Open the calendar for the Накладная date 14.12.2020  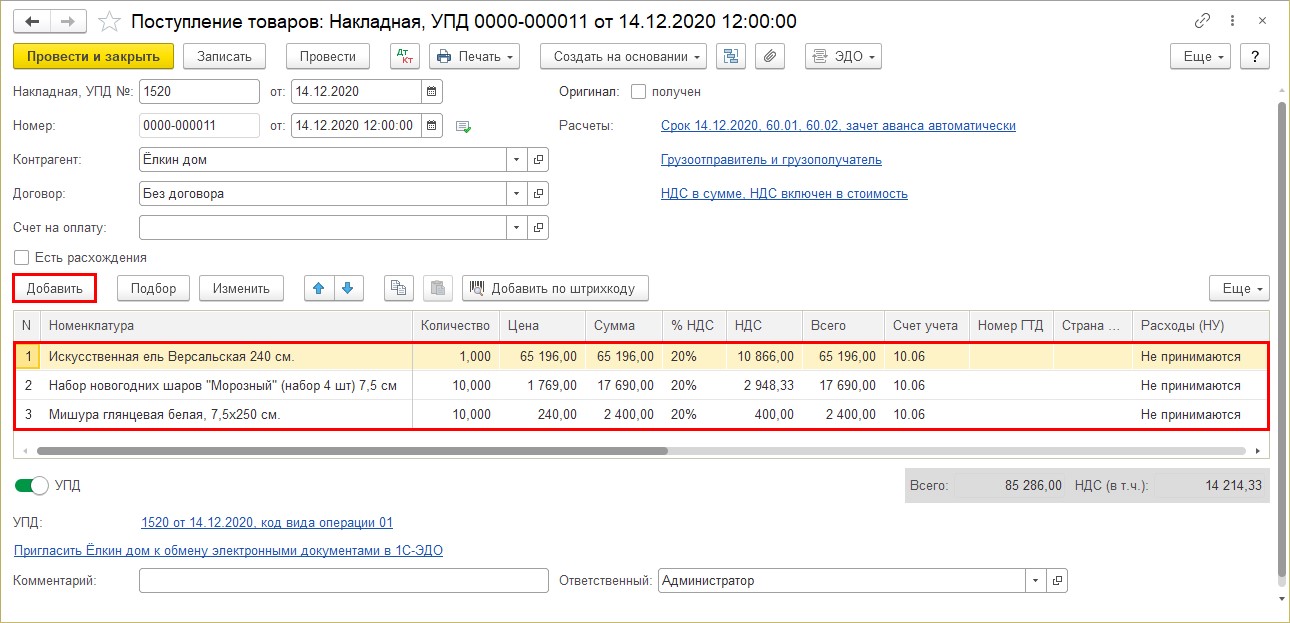431,91
